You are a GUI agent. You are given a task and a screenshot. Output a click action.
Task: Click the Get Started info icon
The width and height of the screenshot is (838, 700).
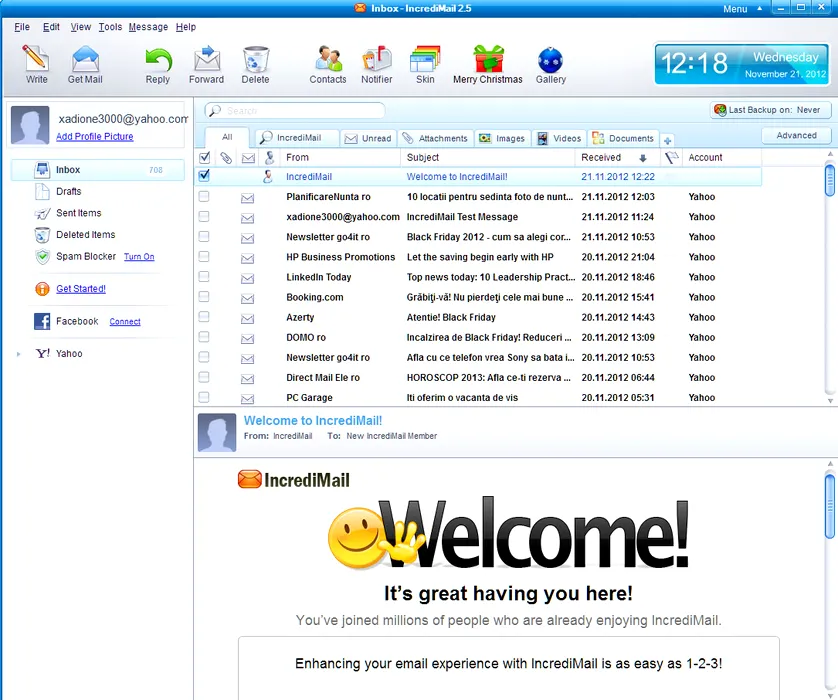tap(42, 289)
